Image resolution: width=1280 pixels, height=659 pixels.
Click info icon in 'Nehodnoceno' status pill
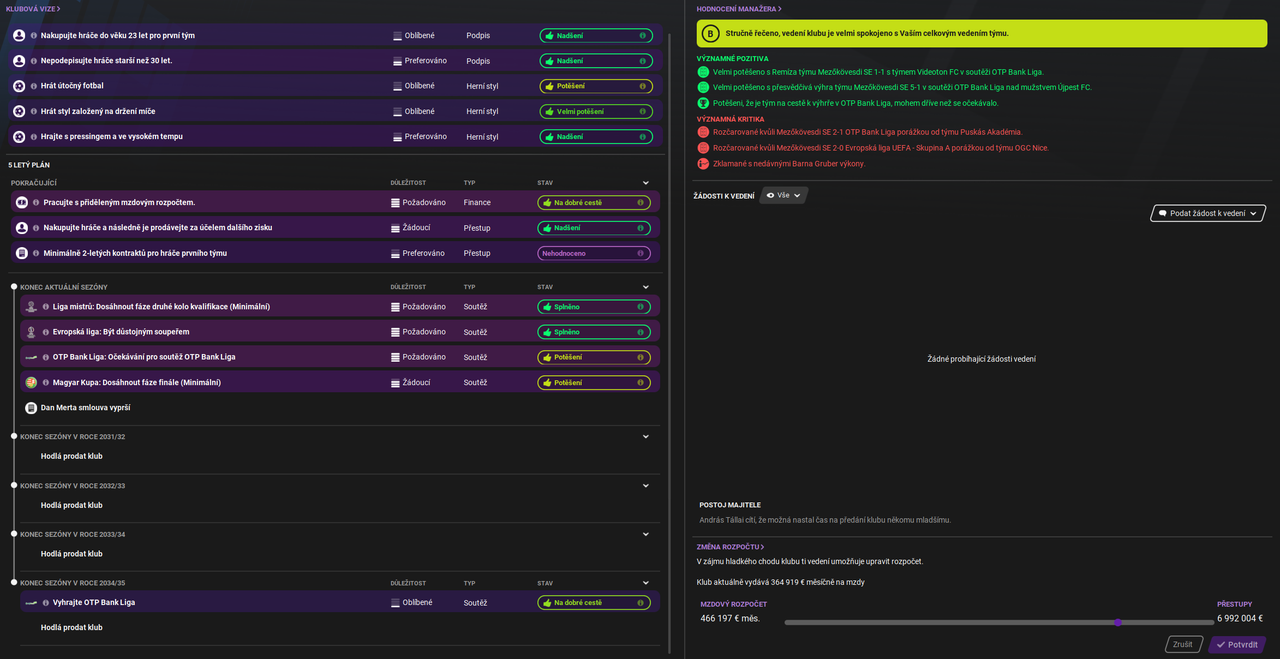tap(642, 253)
